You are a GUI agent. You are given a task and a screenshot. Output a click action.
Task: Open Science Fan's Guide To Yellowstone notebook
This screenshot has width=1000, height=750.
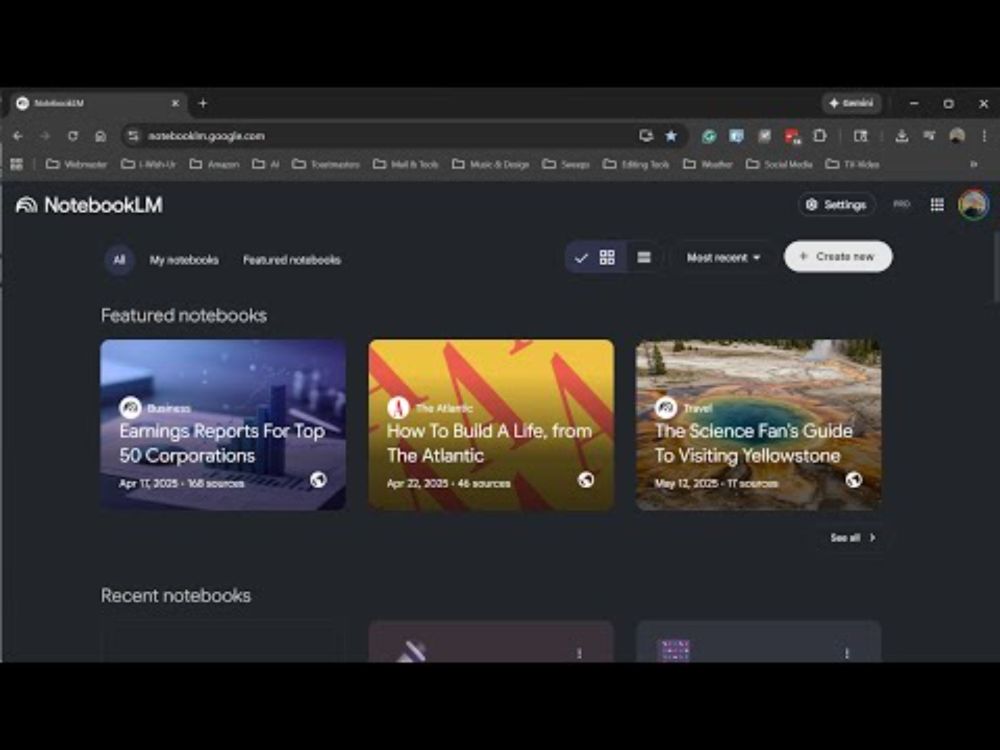click(x=758, y=425)
